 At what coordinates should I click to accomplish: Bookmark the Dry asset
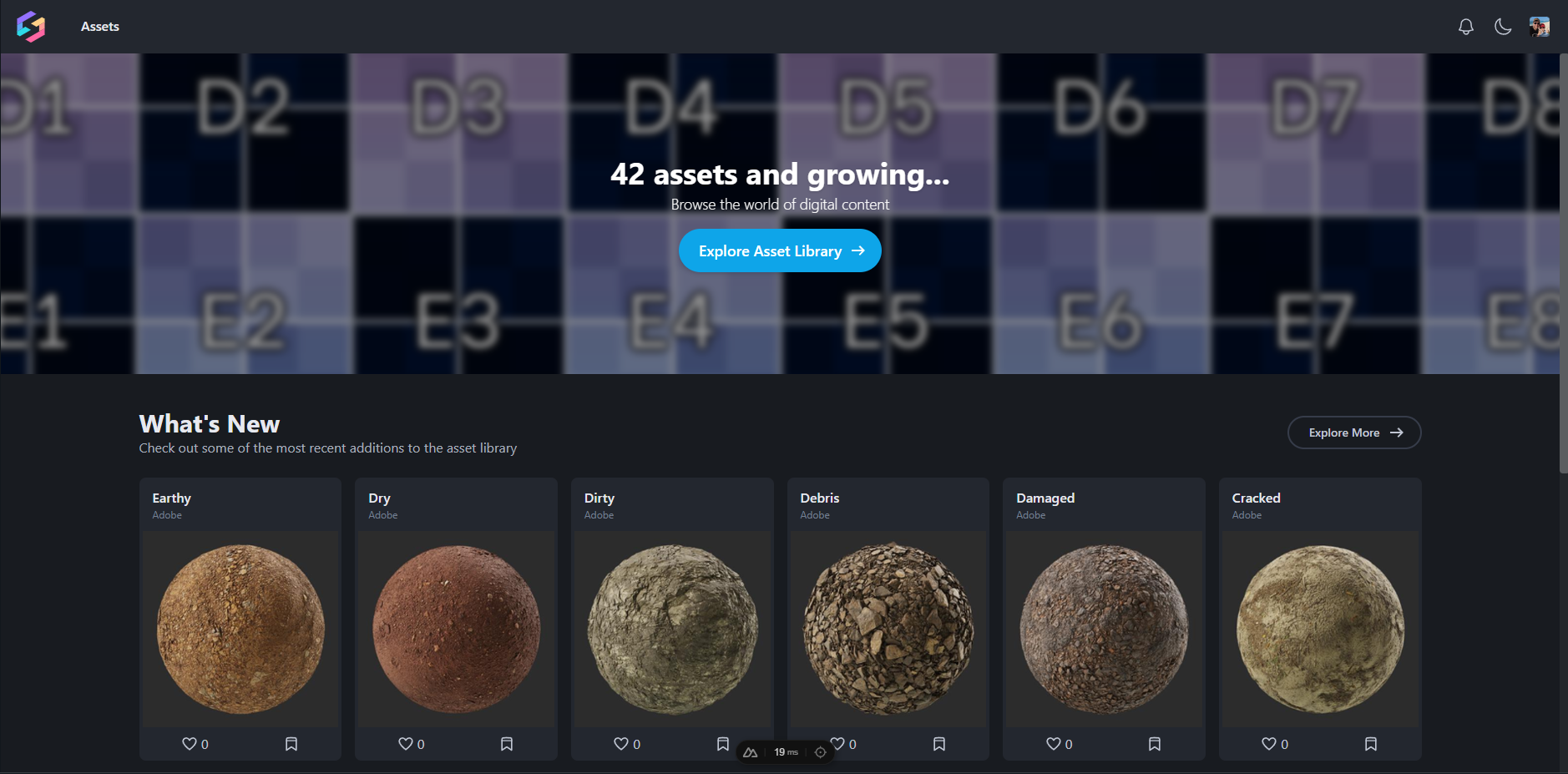(507, 744)
